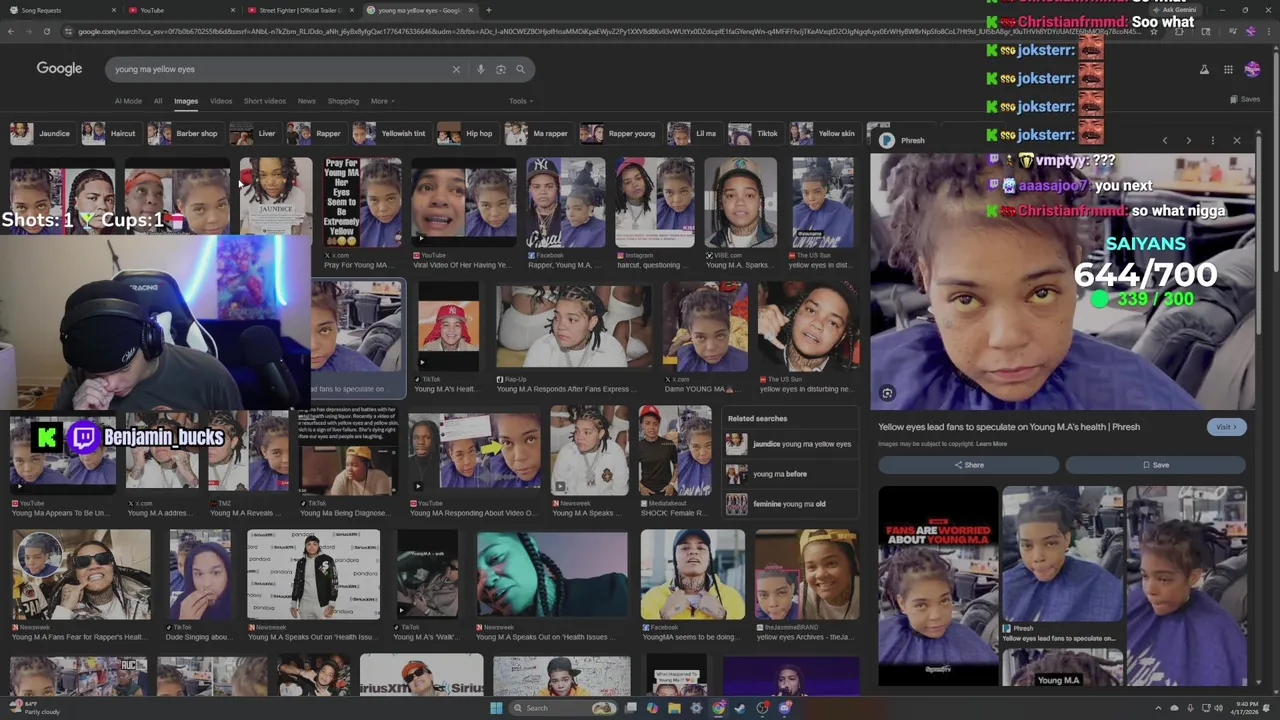The width and height of the screenshot is (1280, 720).
Task: Go to the Google logo homepage
Action: (59, 68)
